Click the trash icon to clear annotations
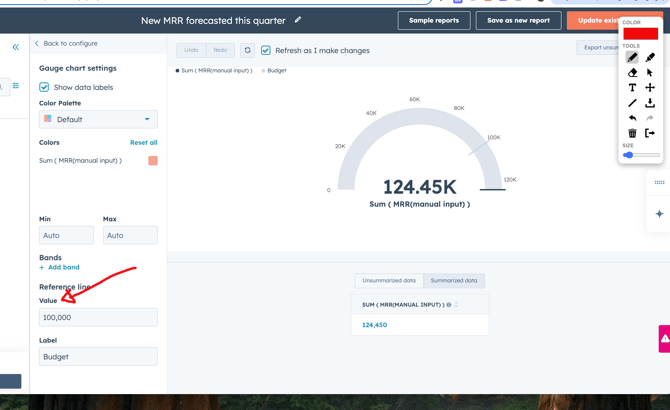The width and height of the screenshot is (670, 410). pyautogui.click(x=632, y=133)
